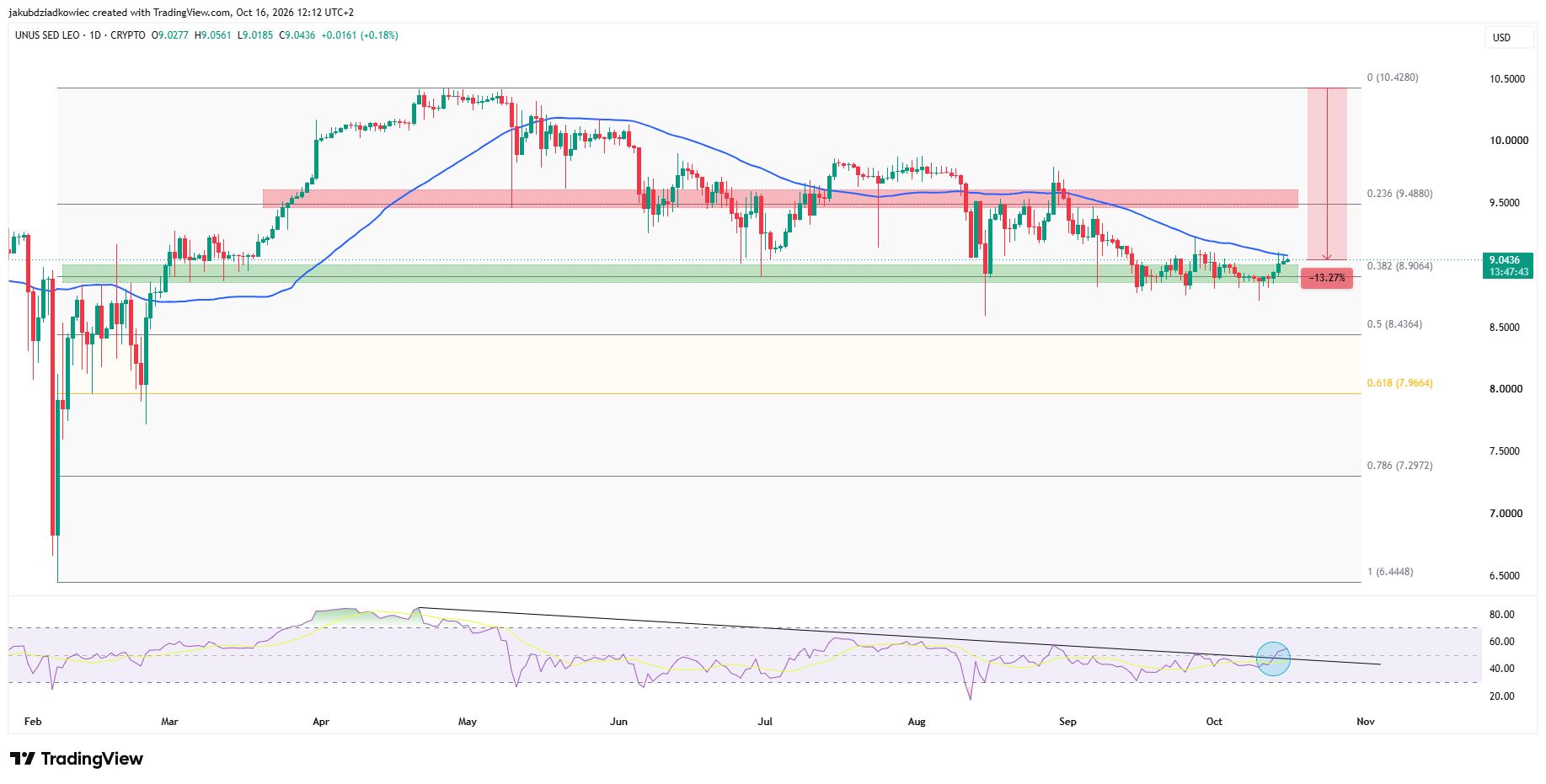Click the 10.5000 price axis value
This screenshot has height=784, width=1546.
click(x=1507, y=79)
